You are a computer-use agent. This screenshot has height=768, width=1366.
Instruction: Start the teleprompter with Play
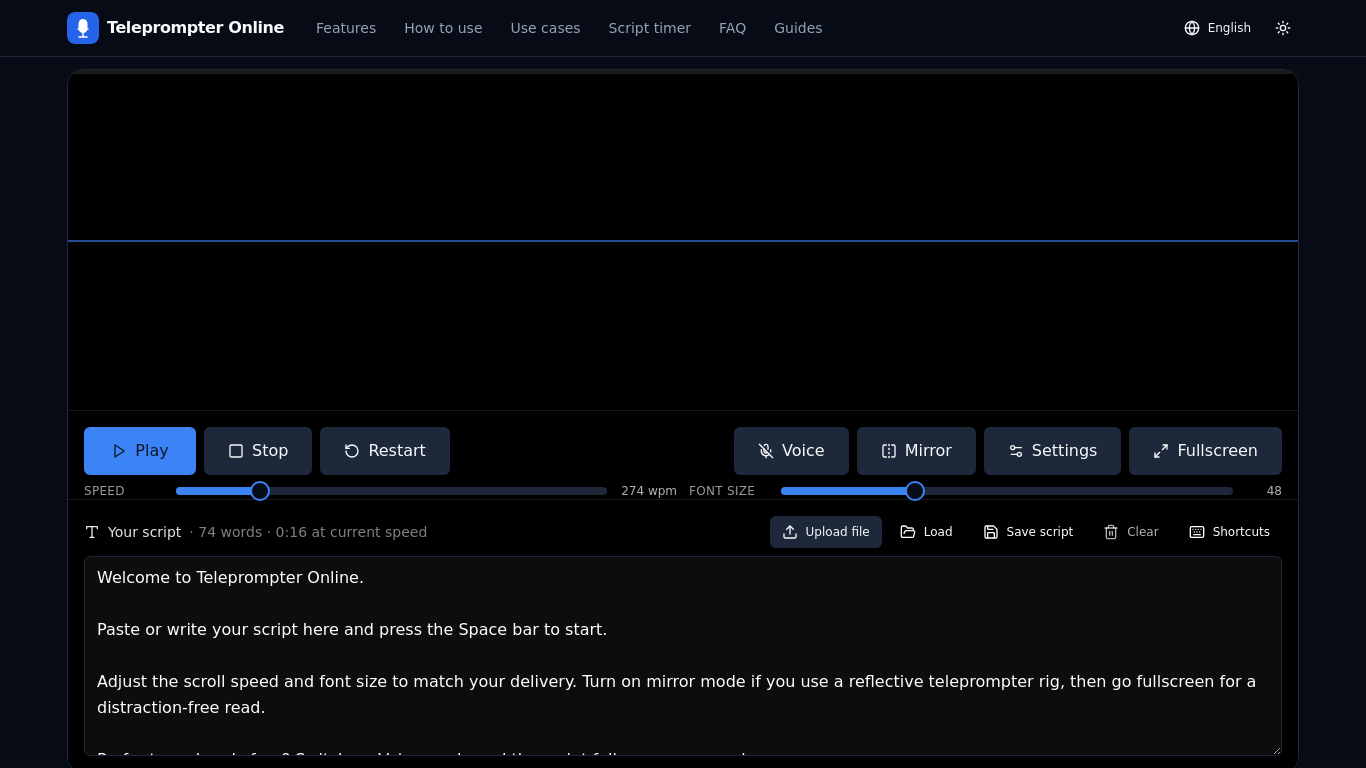(140, 451)
